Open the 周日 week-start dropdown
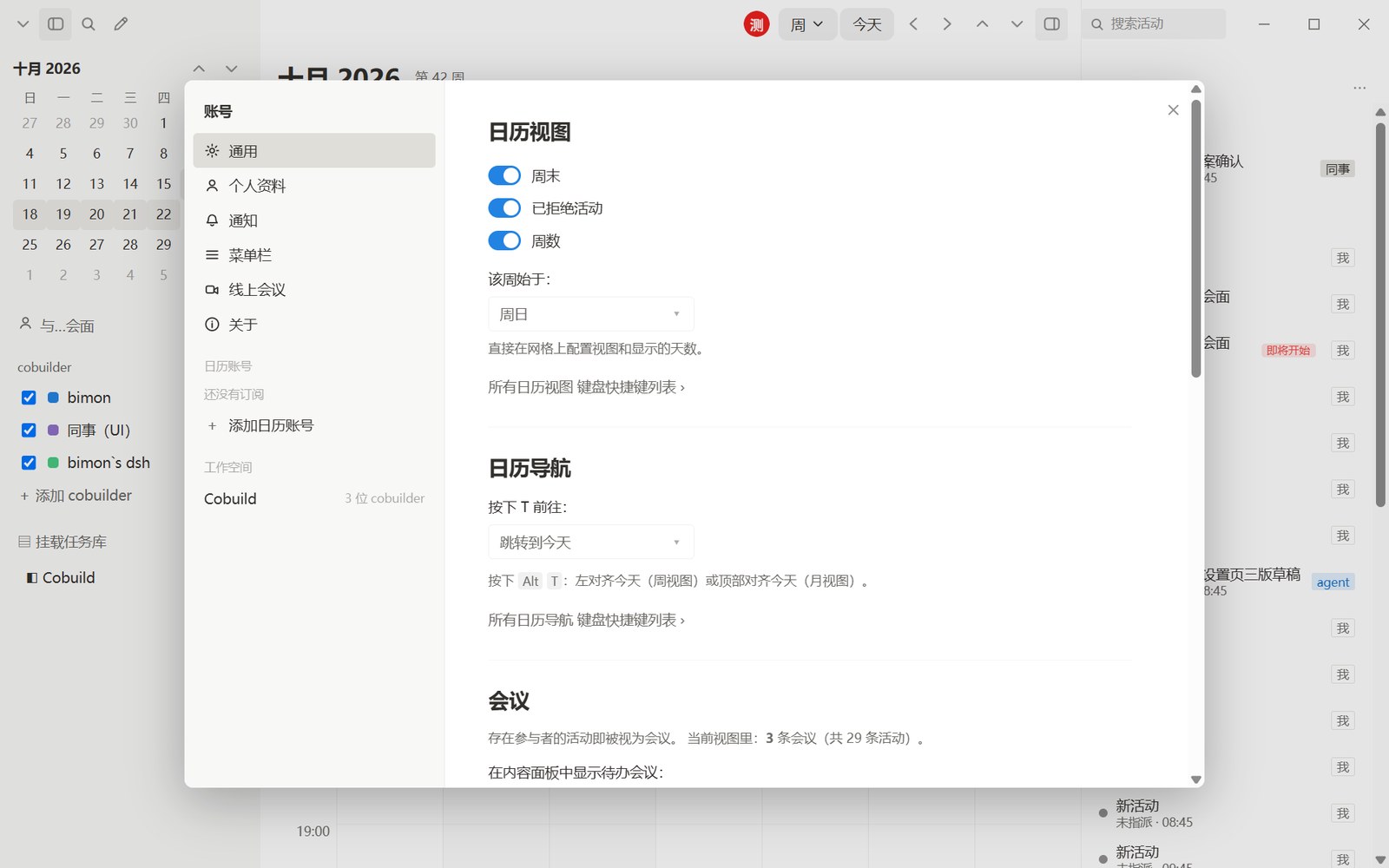1389x868 pixels. click(x=591, y=314)
